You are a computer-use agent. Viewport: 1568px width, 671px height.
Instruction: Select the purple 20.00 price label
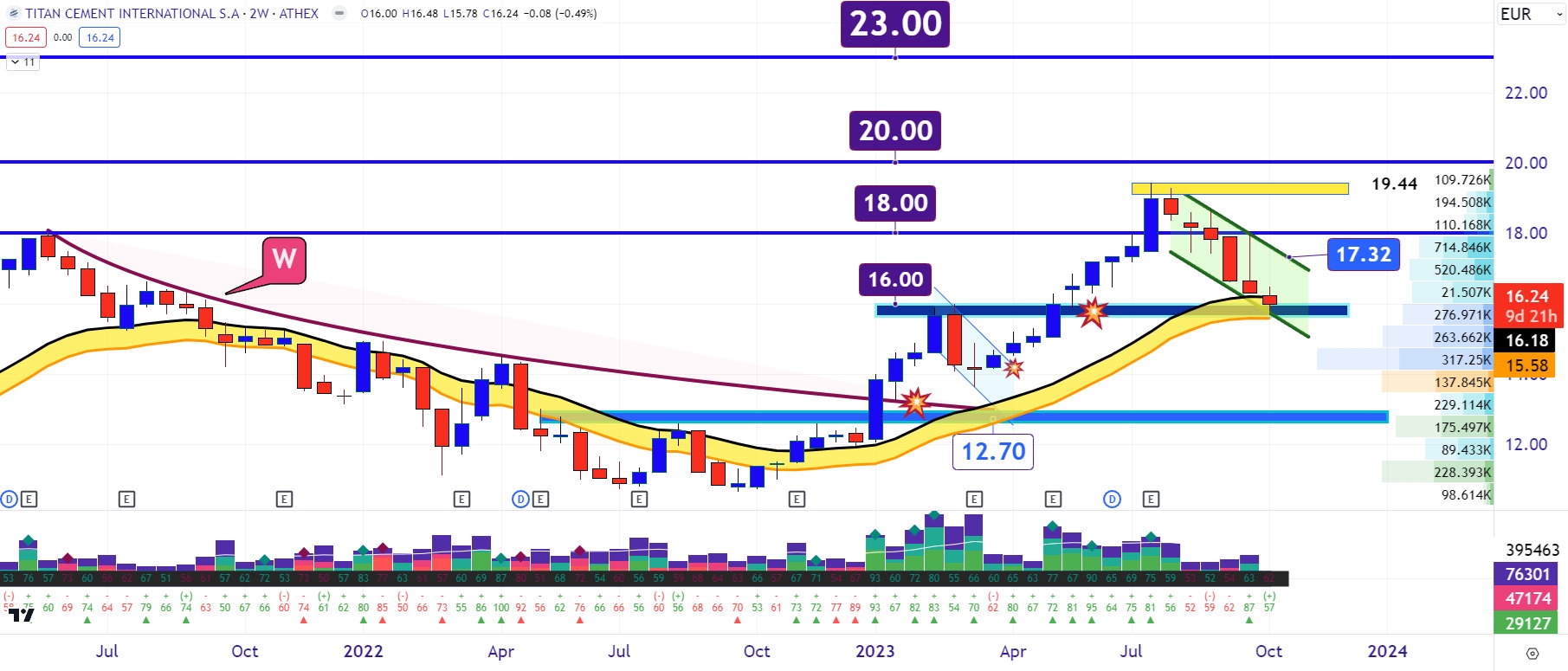[x=895, y=131]
